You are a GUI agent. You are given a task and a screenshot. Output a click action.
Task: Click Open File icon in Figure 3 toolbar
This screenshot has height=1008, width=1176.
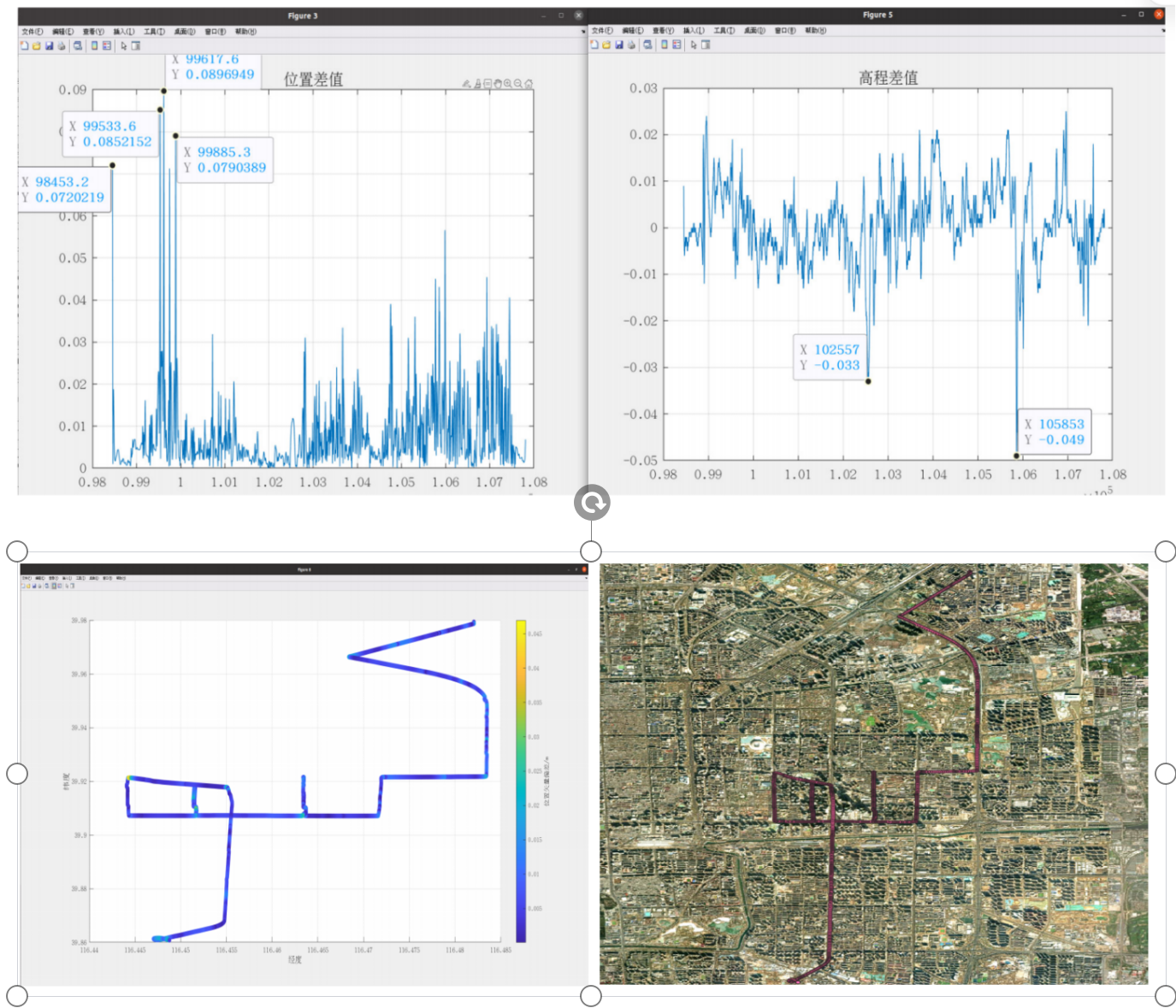pyautogui.click(x=37, y=46)
